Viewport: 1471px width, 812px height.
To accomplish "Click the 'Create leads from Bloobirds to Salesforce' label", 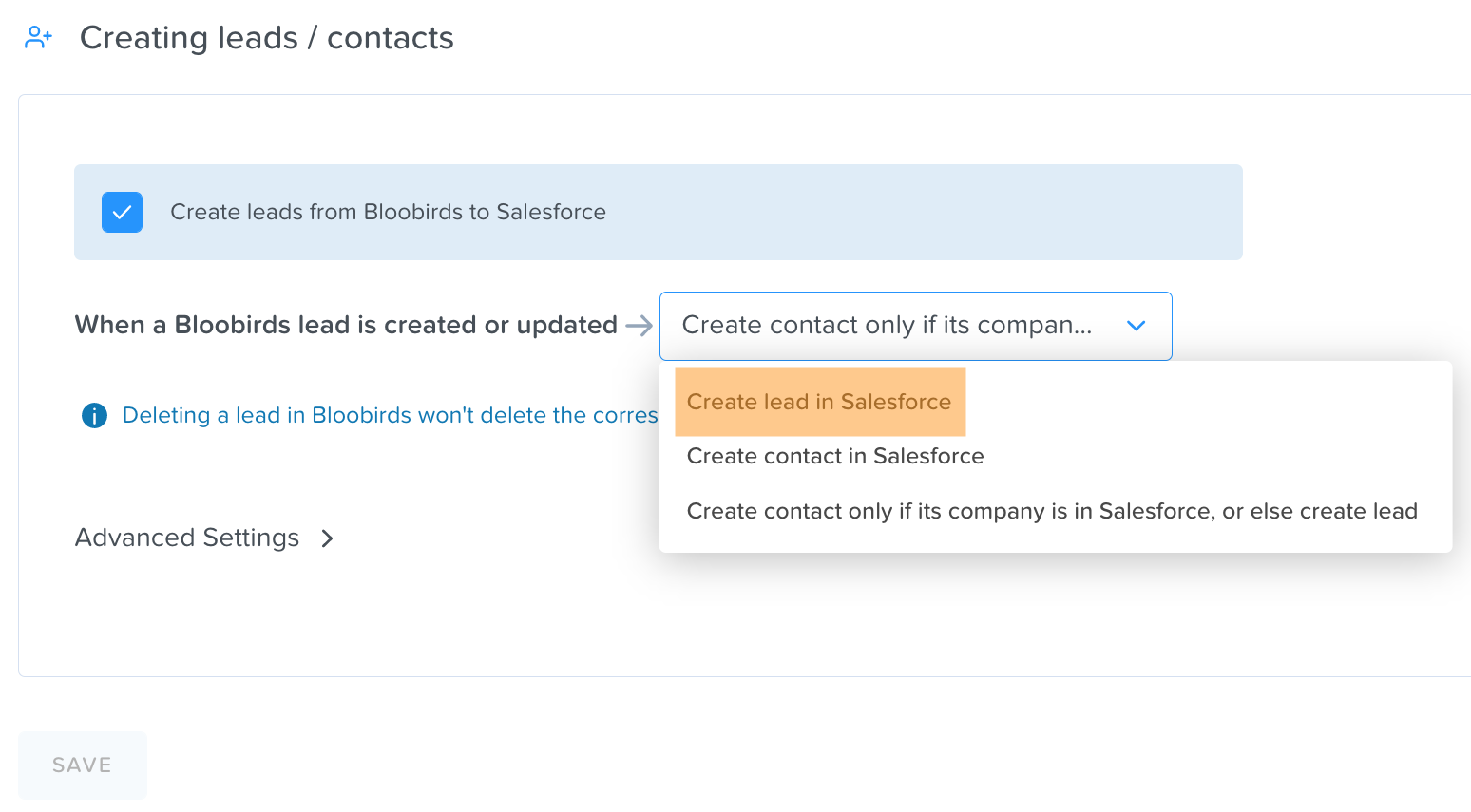I will pyautogui.click(x=388, y=212).
